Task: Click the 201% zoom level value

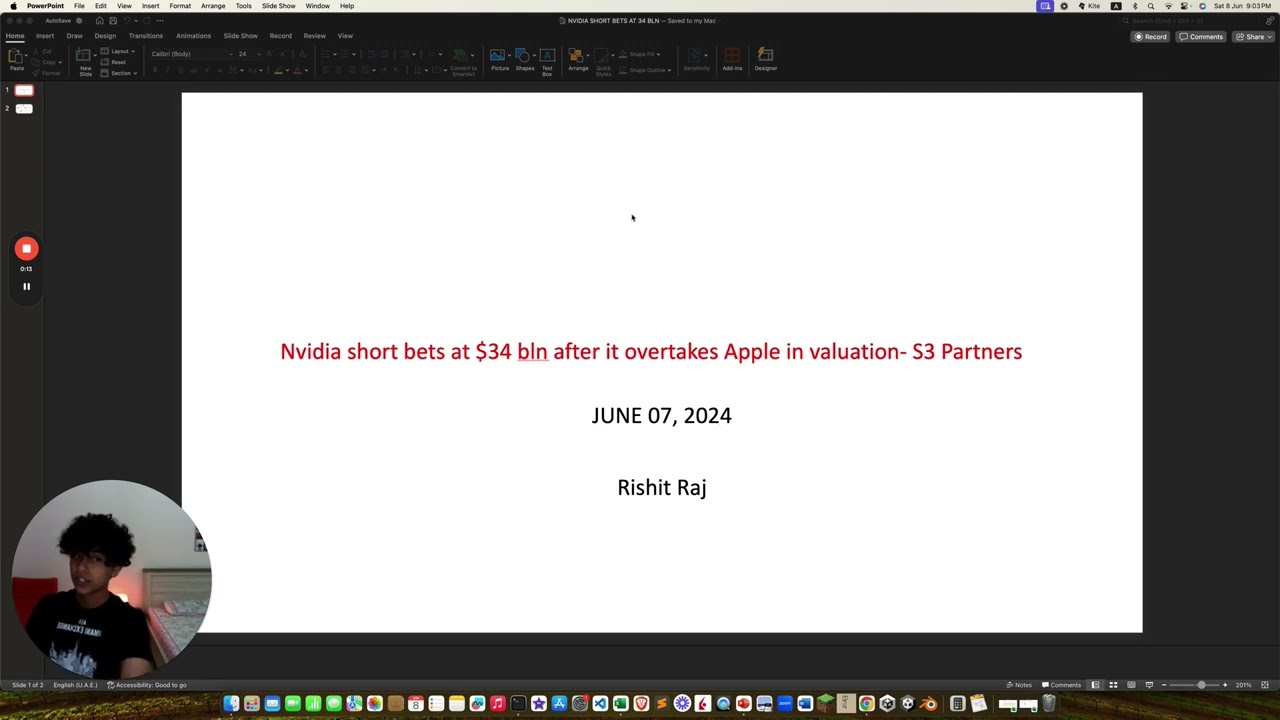Action: pos(1243,685)
